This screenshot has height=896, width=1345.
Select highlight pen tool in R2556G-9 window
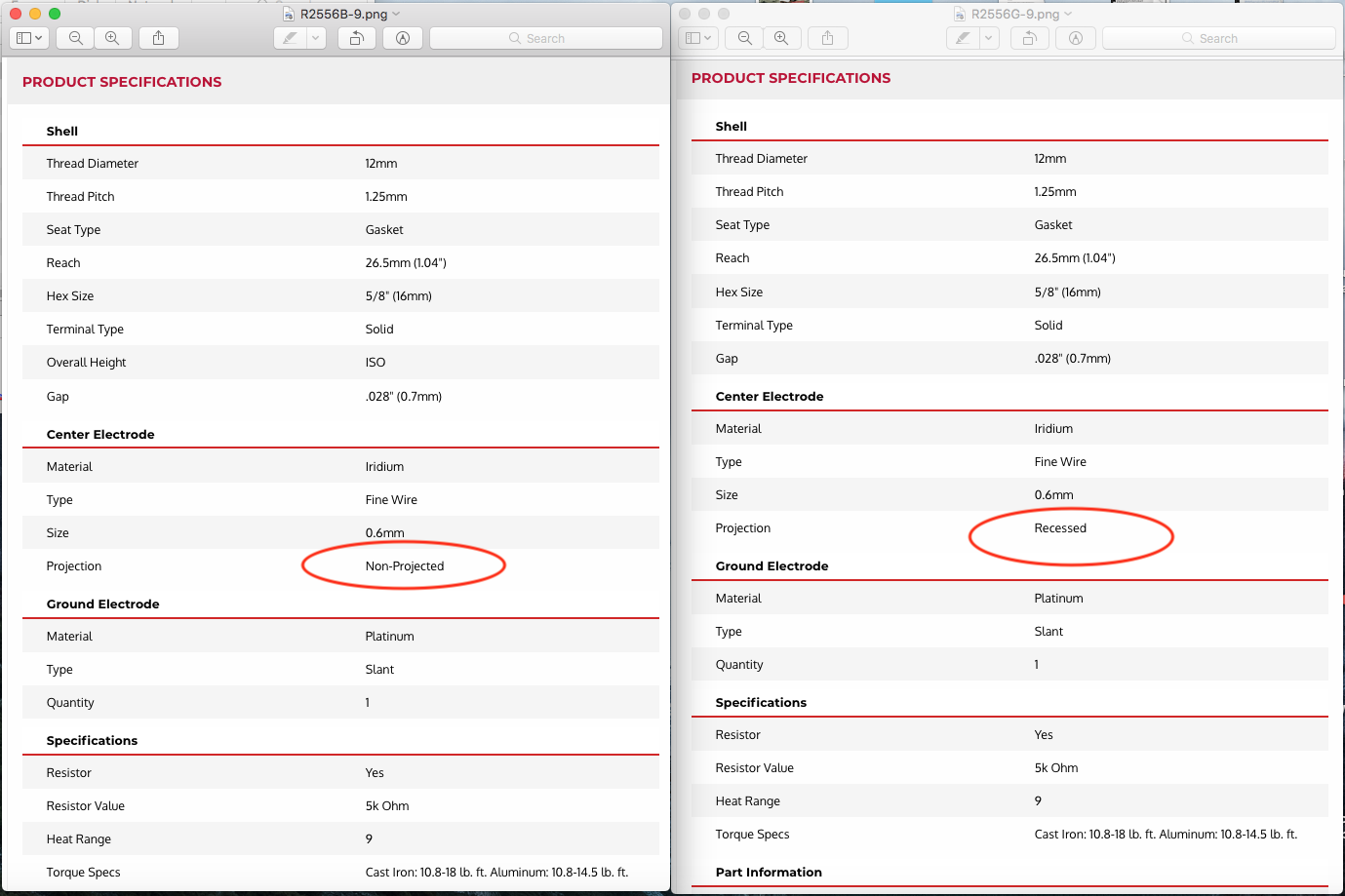point(963,38)
